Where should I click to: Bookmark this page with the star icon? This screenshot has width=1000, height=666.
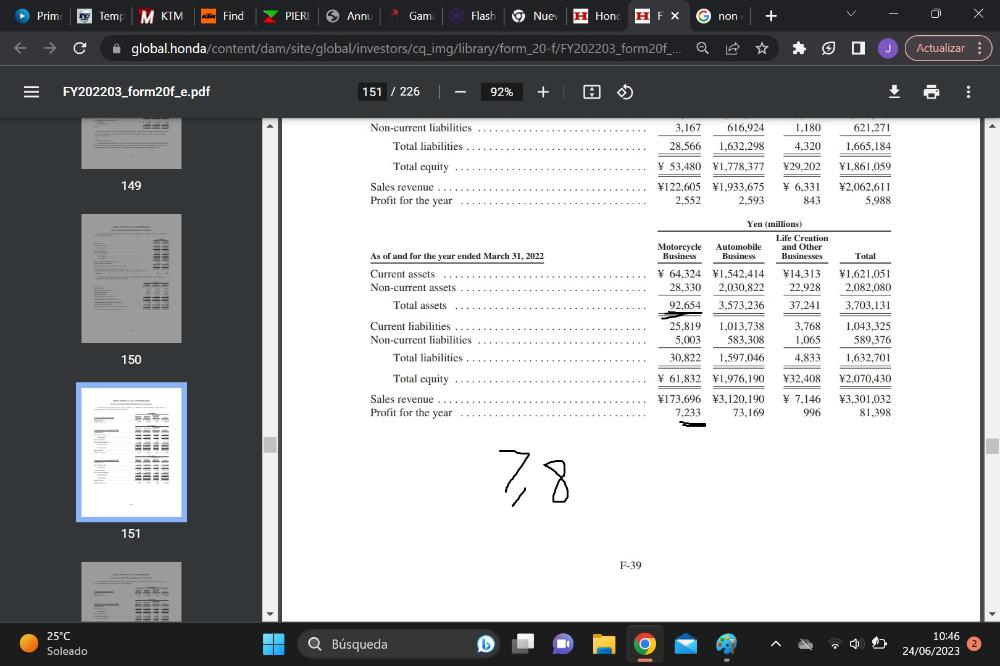coord(762,48)
